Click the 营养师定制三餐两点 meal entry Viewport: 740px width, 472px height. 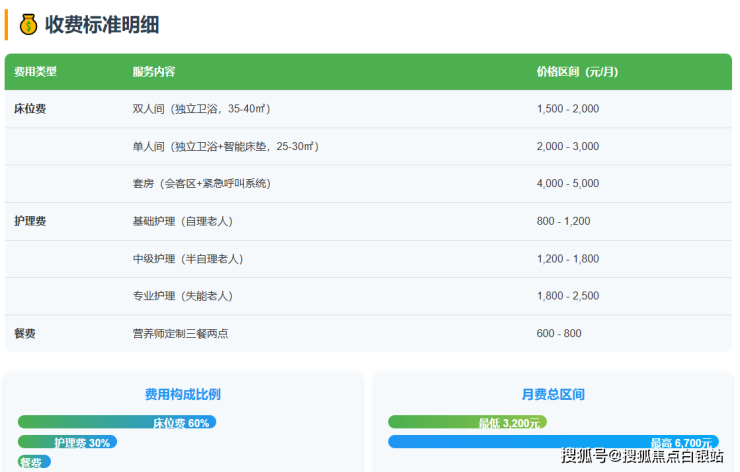(180, 334)
